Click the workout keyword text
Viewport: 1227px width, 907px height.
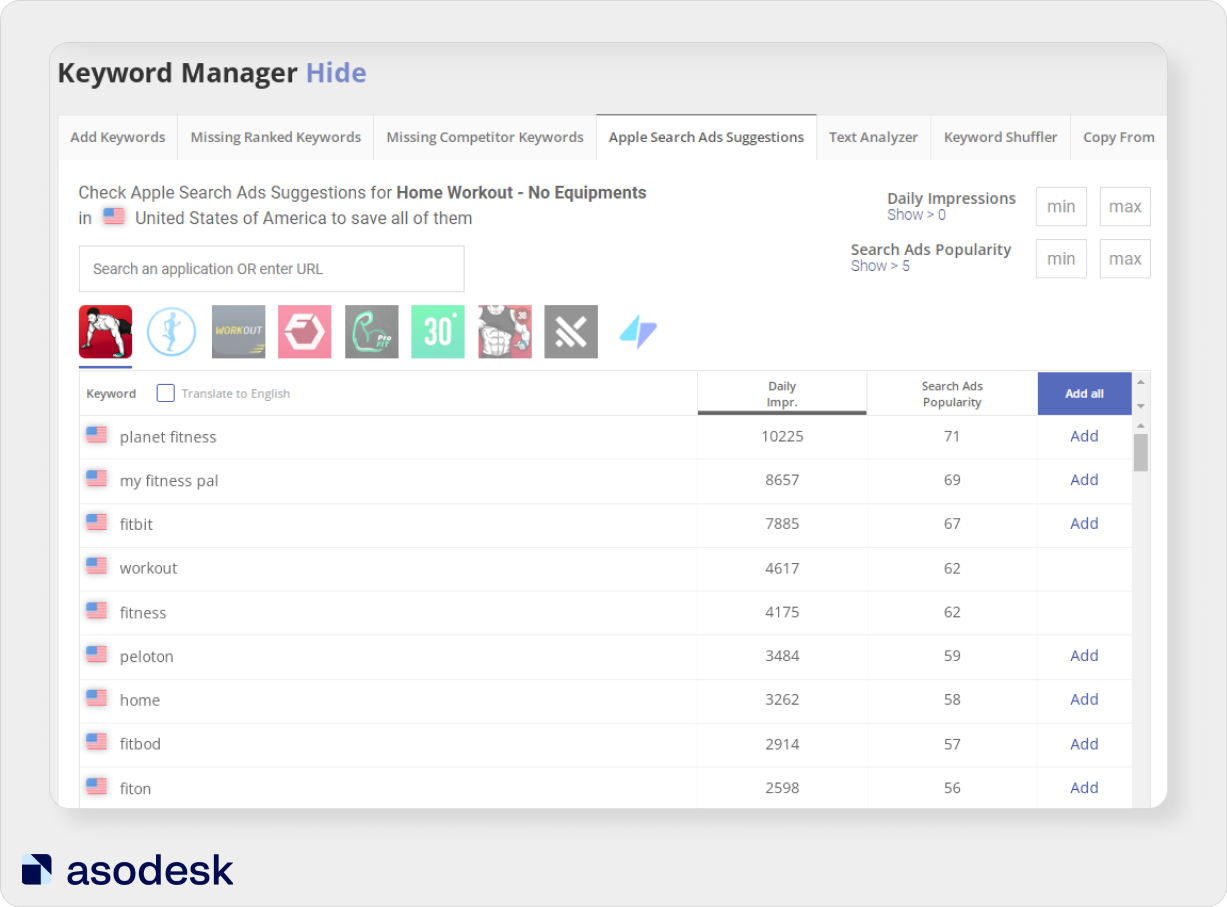pyautogui.click(x=148, y=568)
